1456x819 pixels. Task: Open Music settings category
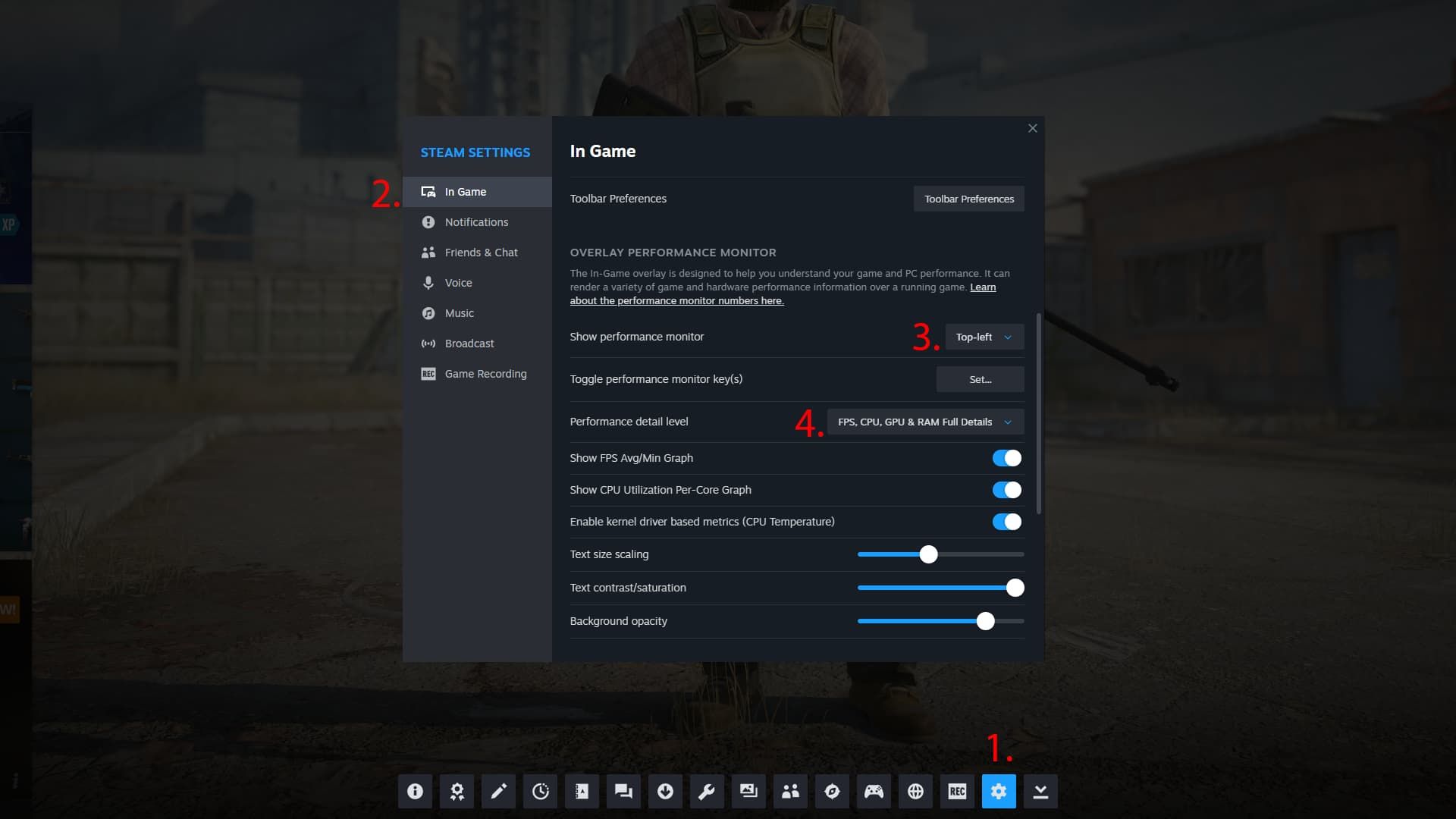click(x=478, y=313)
